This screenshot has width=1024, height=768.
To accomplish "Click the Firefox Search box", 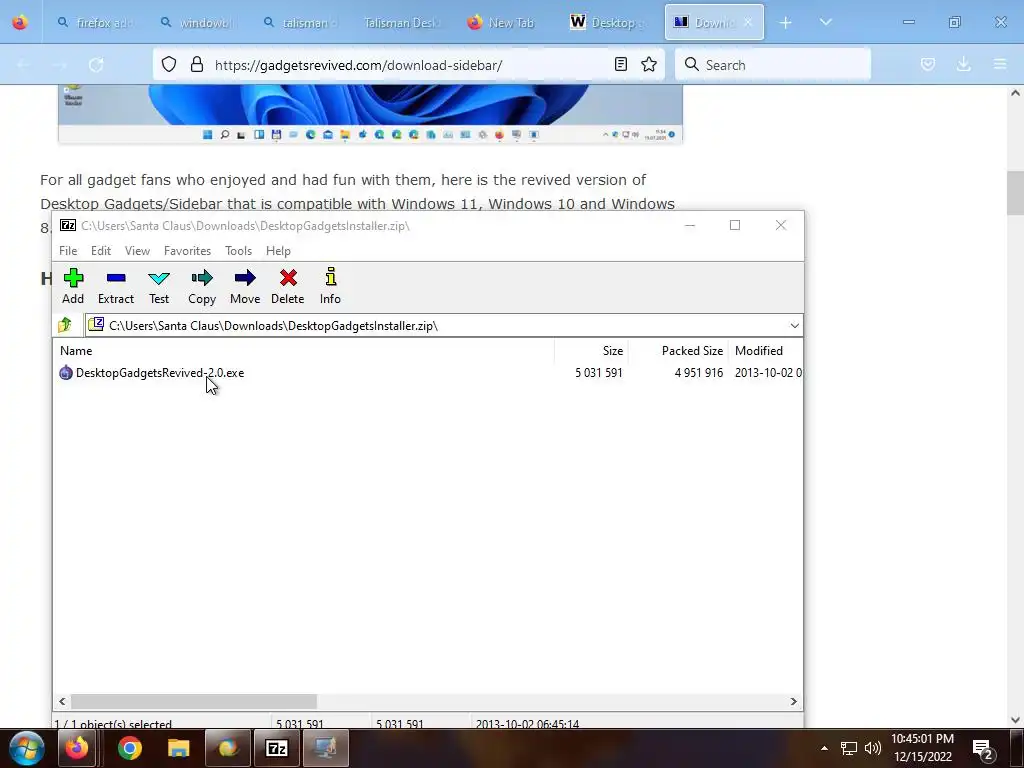I will [x=773, y=65].
